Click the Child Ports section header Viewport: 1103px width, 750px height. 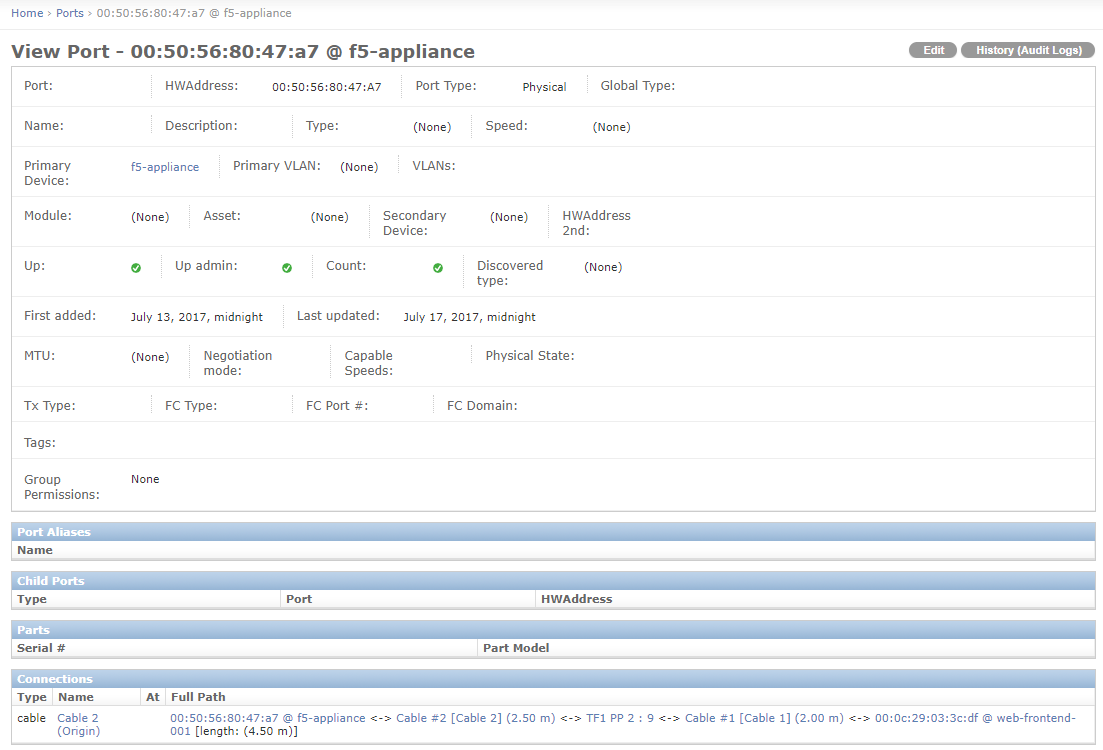tap(51, 581)
